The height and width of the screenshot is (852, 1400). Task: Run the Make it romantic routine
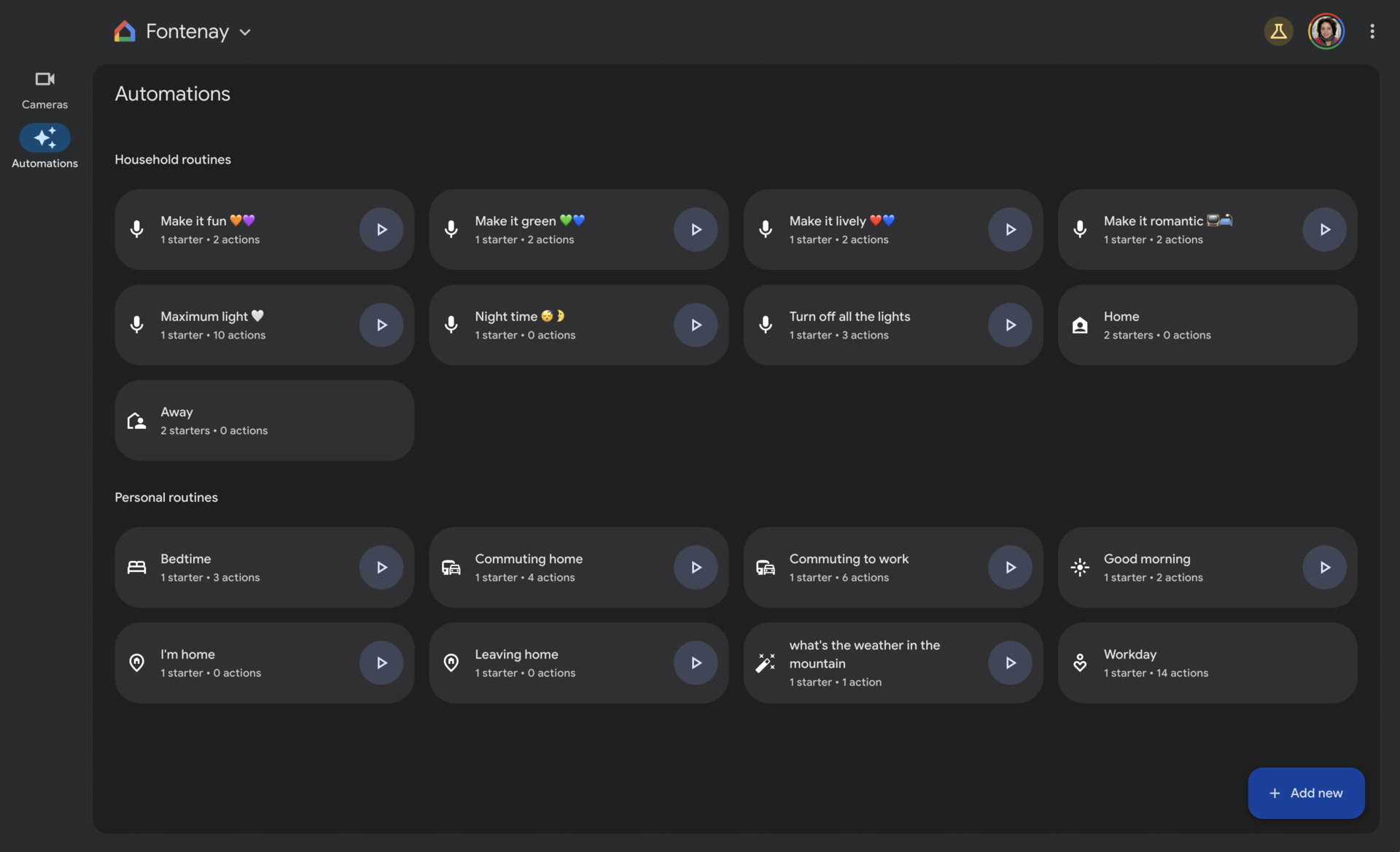(x=1323, y=230)
